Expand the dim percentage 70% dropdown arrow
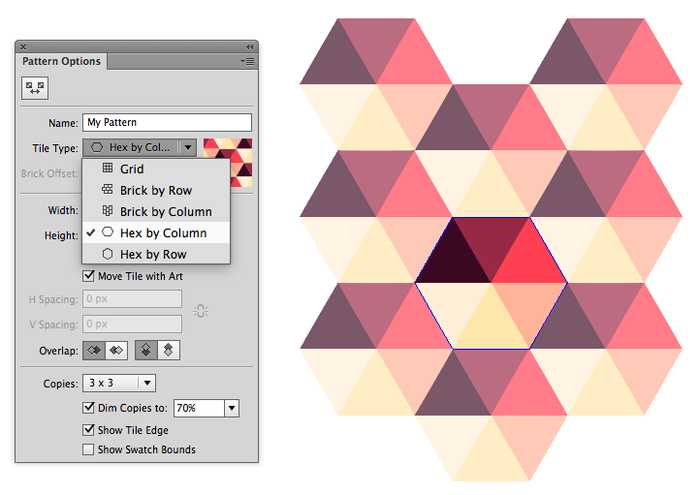Image resolution: width=700 pixels, height=495 pixels. (x=232, y=408)
